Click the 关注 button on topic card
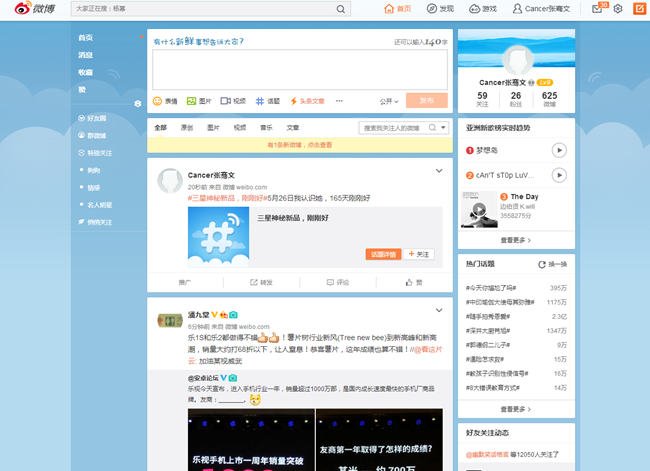Screen dimensions: 650x471 click(x=419, y=254)
